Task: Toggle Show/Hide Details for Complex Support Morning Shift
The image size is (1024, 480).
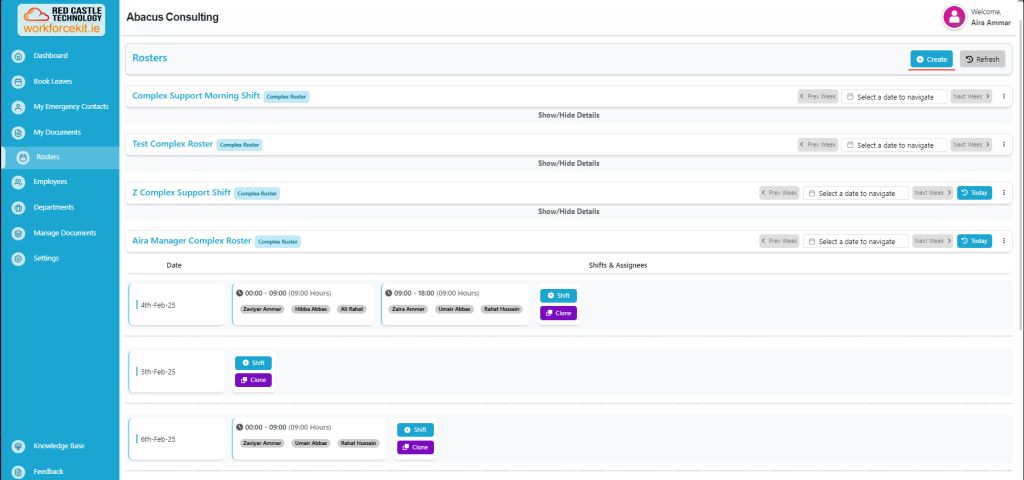Action: [x=568, y=115]
